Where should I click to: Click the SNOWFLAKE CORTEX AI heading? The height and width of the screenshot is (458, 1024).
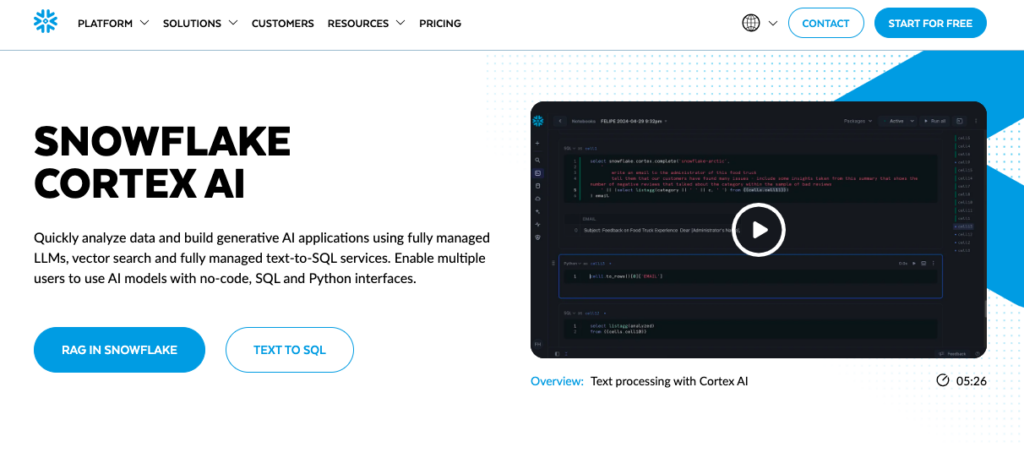tap(163, 162)
